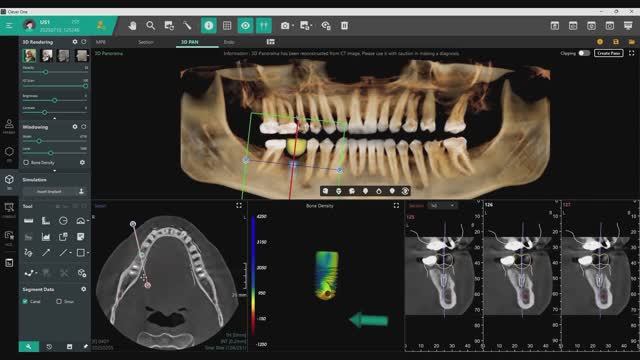The height and width of the screenshot is (360, 640).
Task: Click the camera capture icon
Action: 285,26
